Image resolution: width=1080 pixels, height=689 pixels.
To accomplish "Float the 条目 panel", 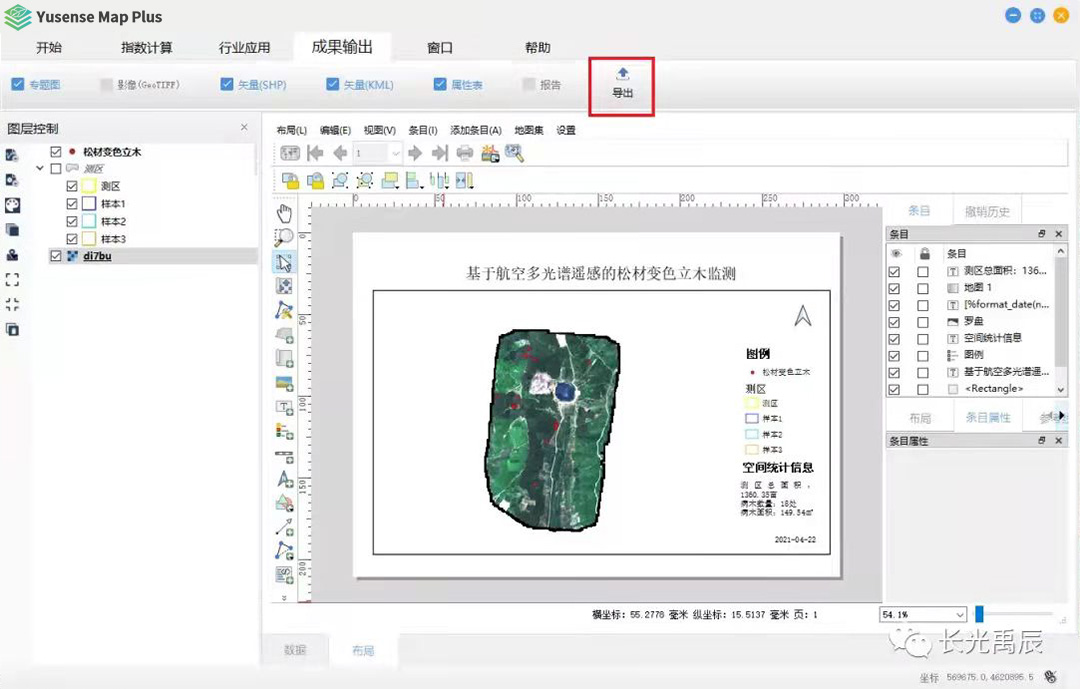I will (1041, 234).
